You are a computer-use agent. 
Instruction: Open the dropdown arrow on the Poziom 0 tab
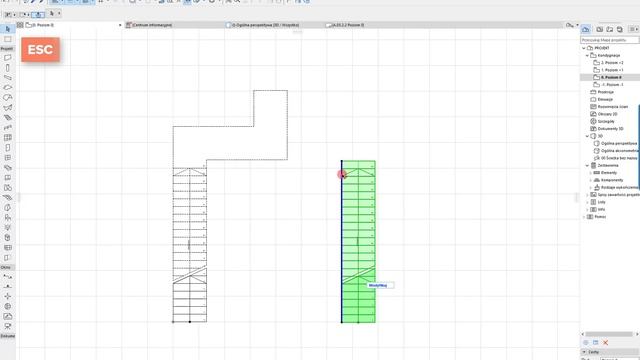[x=120, y=25]
